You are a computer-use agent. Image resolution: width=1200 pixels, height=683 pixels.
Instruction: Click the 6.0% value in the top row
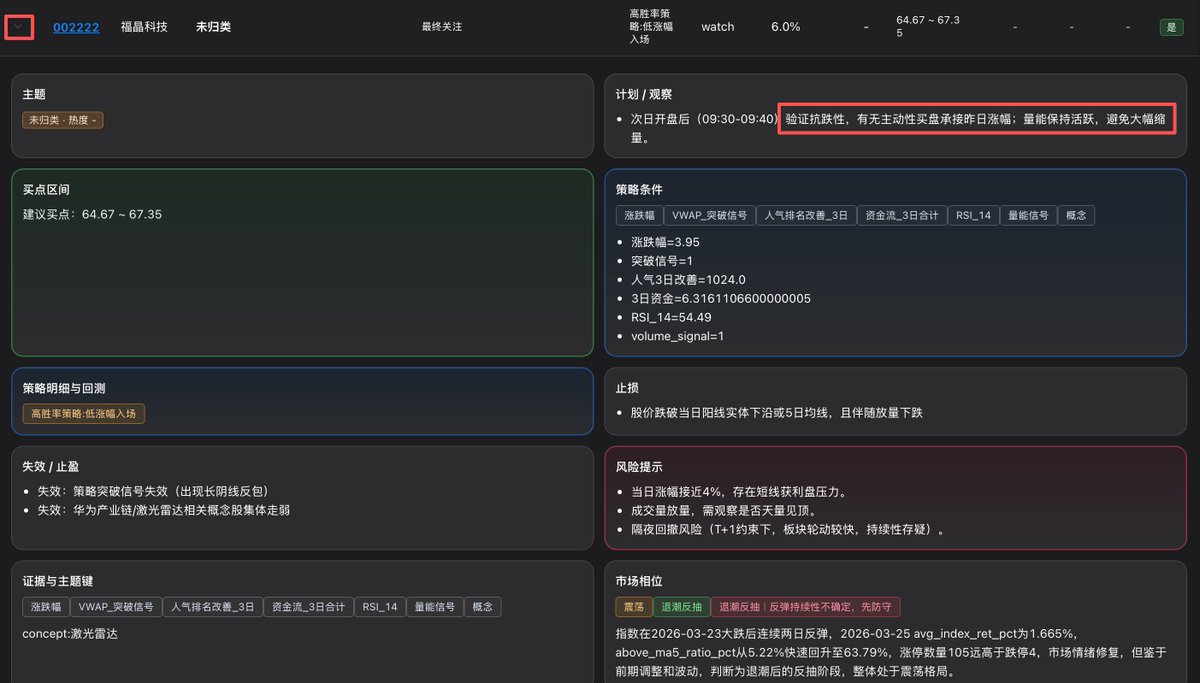point(786,27)
